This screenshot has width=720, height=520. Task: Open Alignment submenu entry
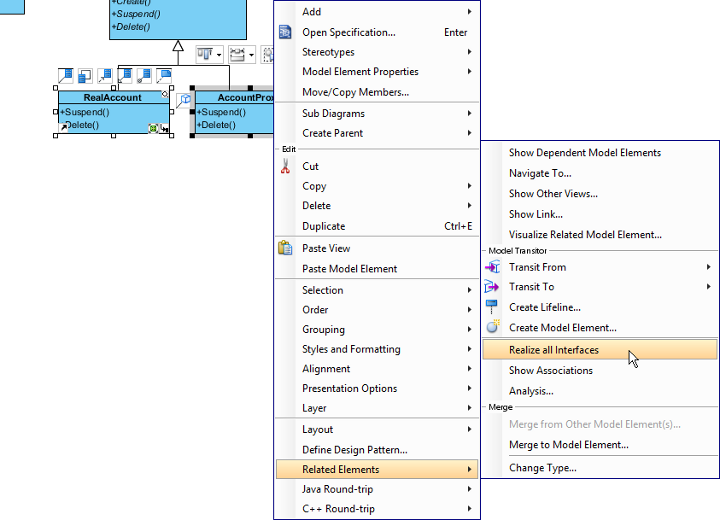(377, 369)
